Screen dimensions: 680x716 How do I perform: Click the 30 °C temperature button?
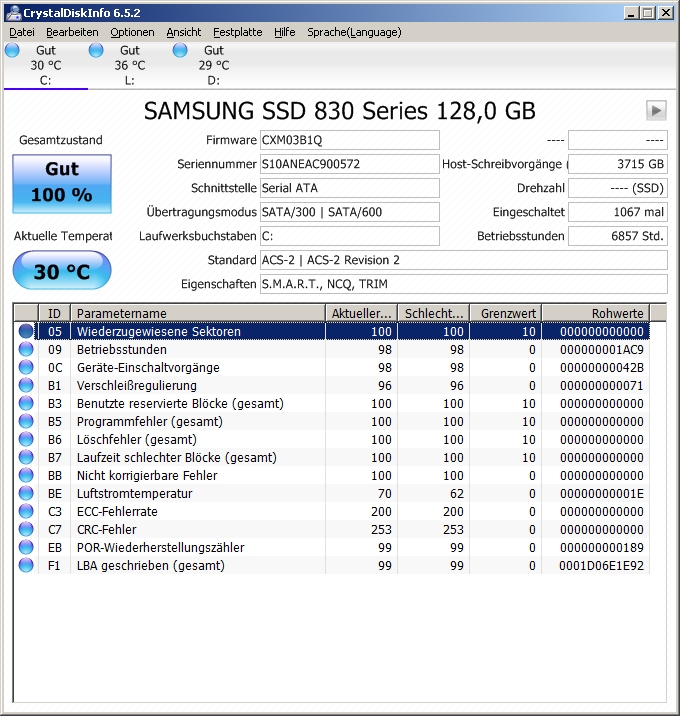62,270
